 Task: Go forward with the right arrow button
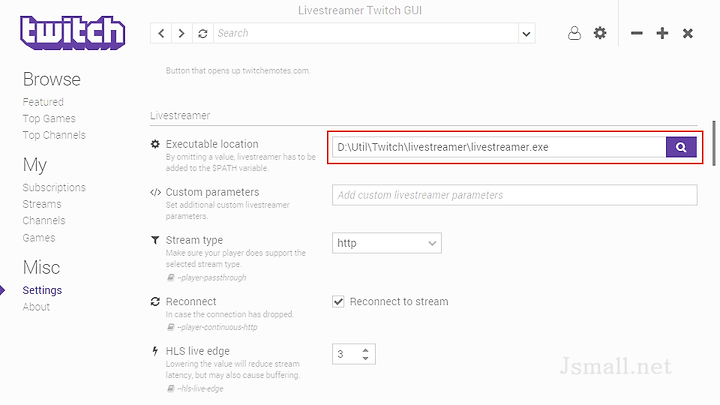[182, 33]
